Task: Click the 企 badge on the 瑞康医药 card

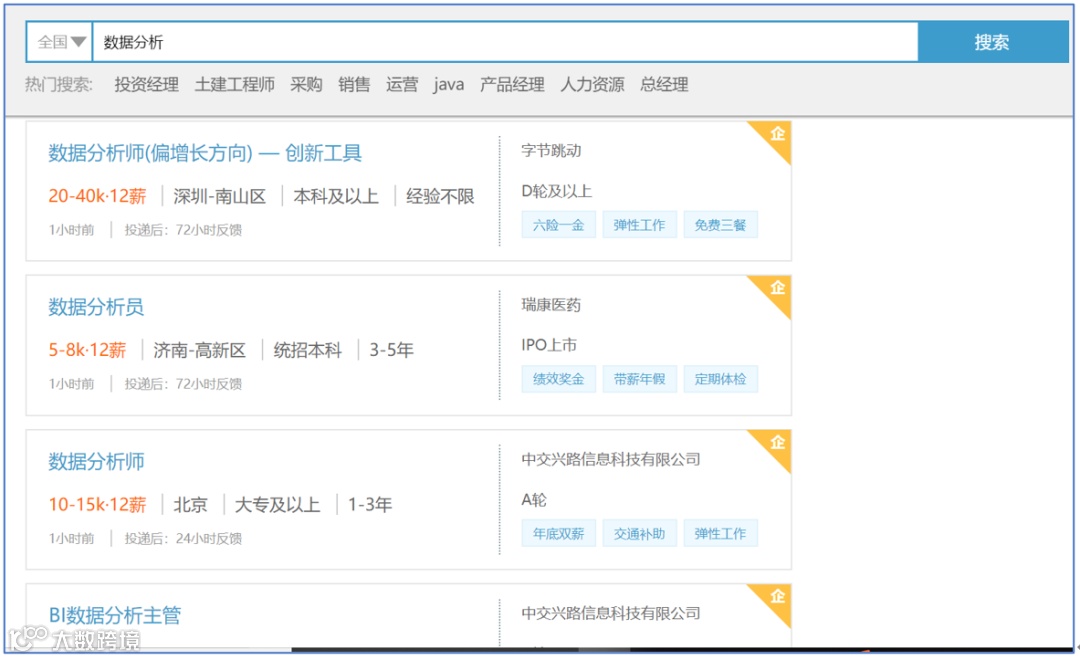Action: [776, 290]
